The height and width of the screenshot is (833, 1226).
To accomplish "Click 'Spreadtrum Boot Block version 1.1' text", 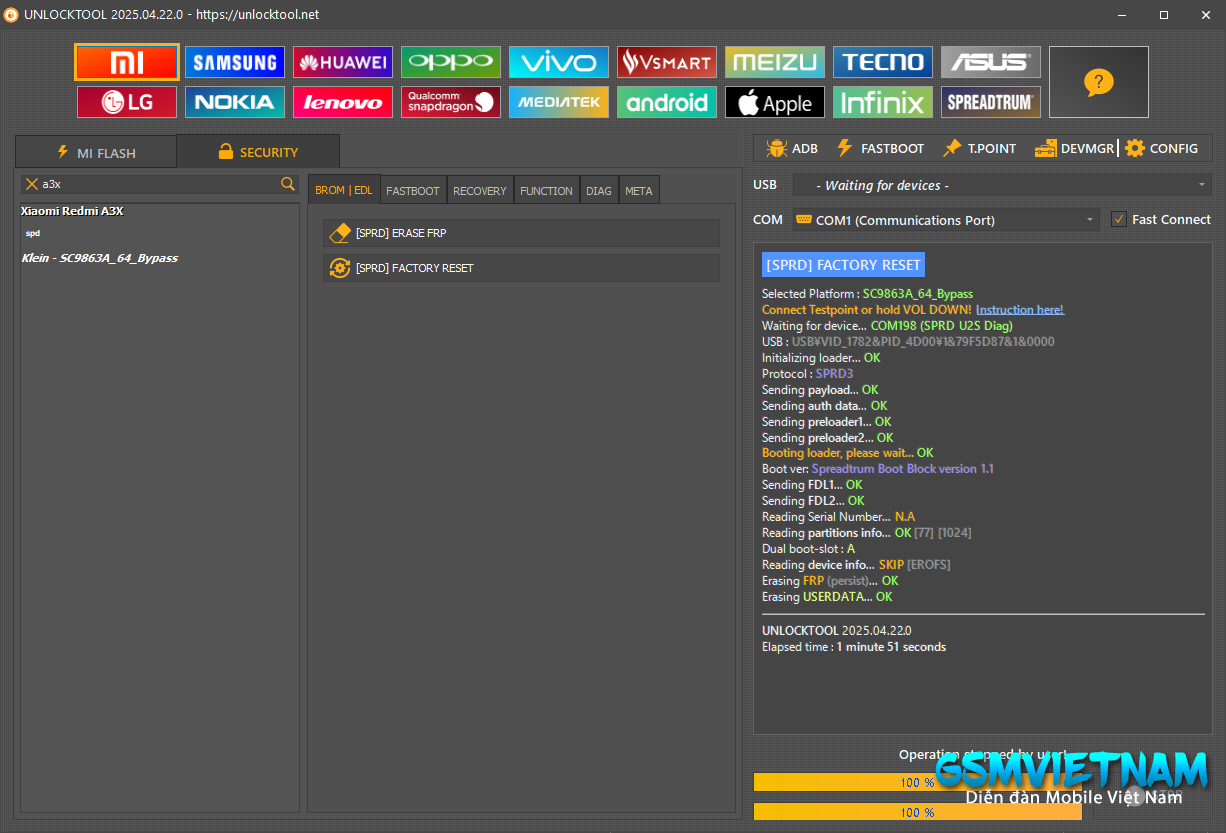I will (x=903, y=469).
